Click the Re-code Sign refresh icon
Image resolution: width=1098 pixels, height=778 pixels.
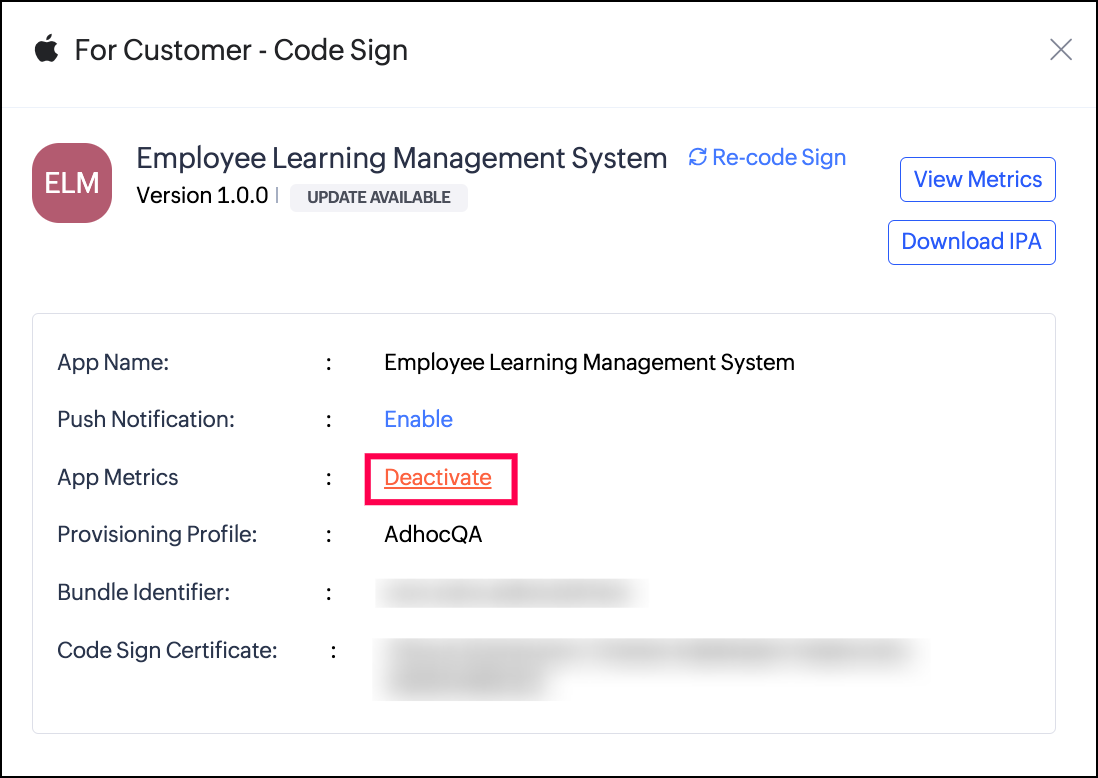click(698, 158)
